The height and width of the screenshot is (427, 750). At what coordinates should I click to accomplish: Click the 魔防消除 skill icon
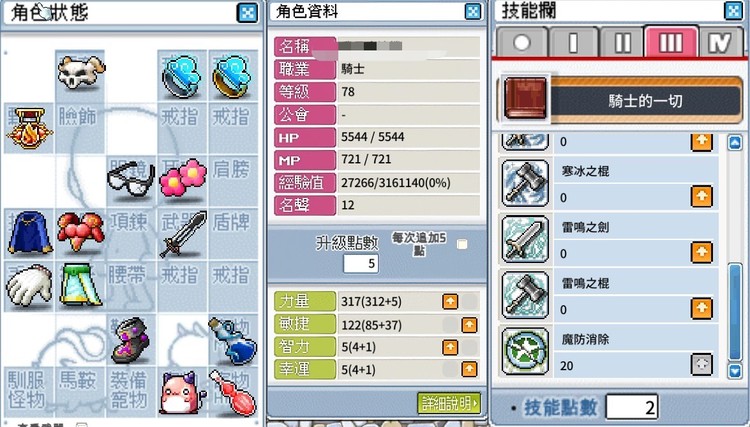point(525,351)
